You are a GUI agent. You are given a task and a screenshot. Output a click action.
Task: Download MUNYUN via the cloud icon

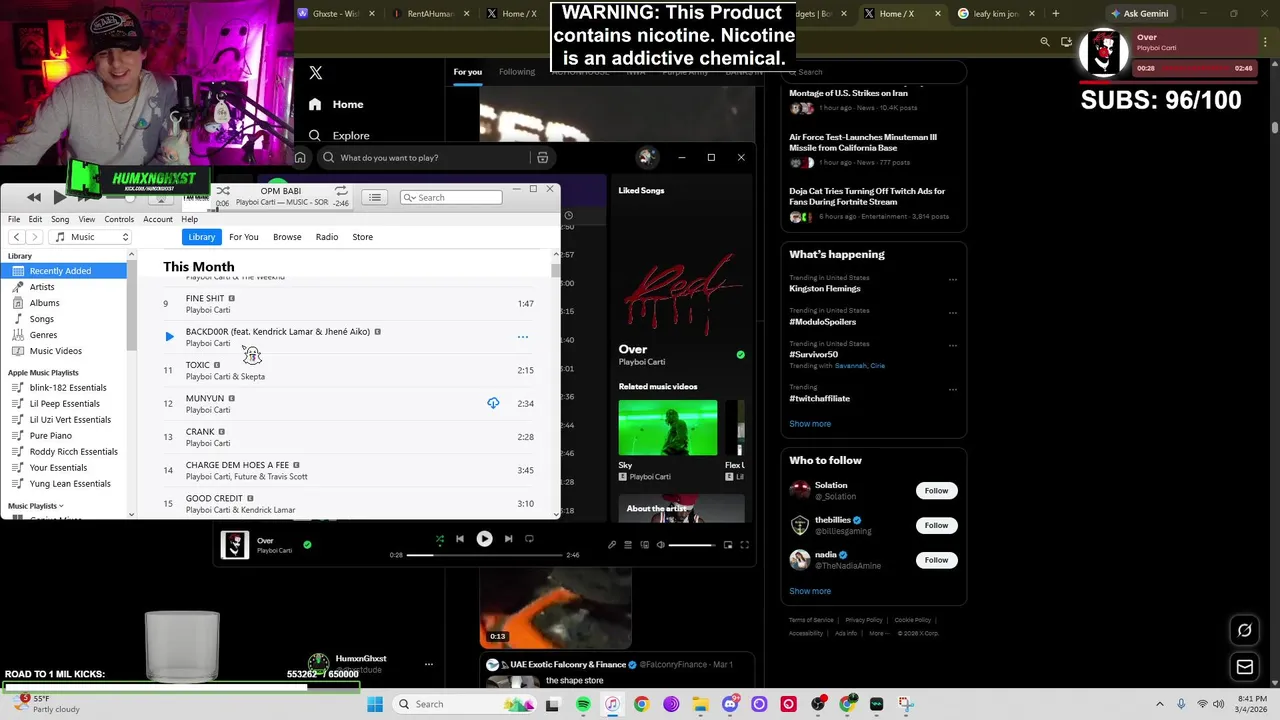[493, 403]
